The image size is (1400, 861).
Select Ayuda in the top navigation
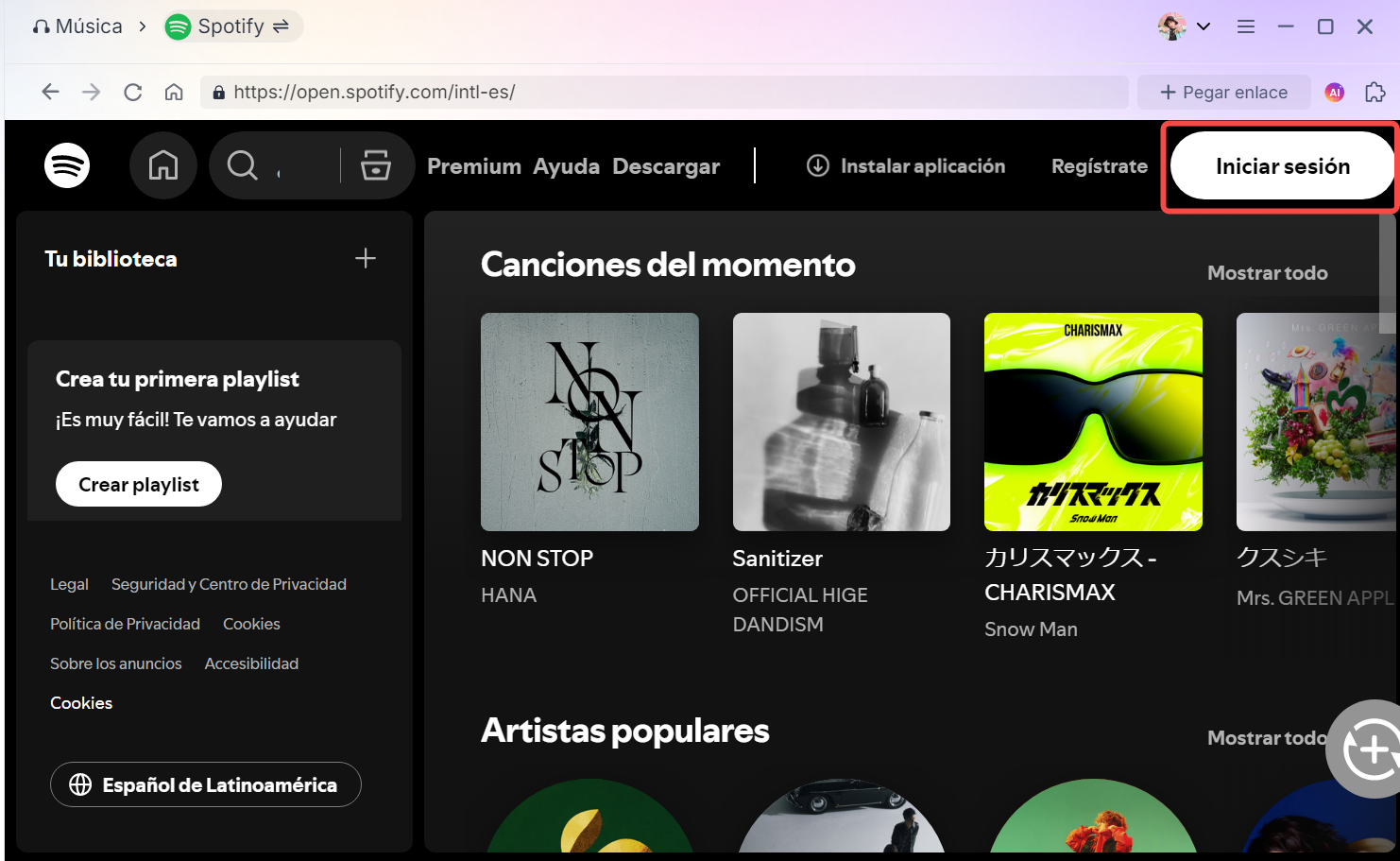566,166
